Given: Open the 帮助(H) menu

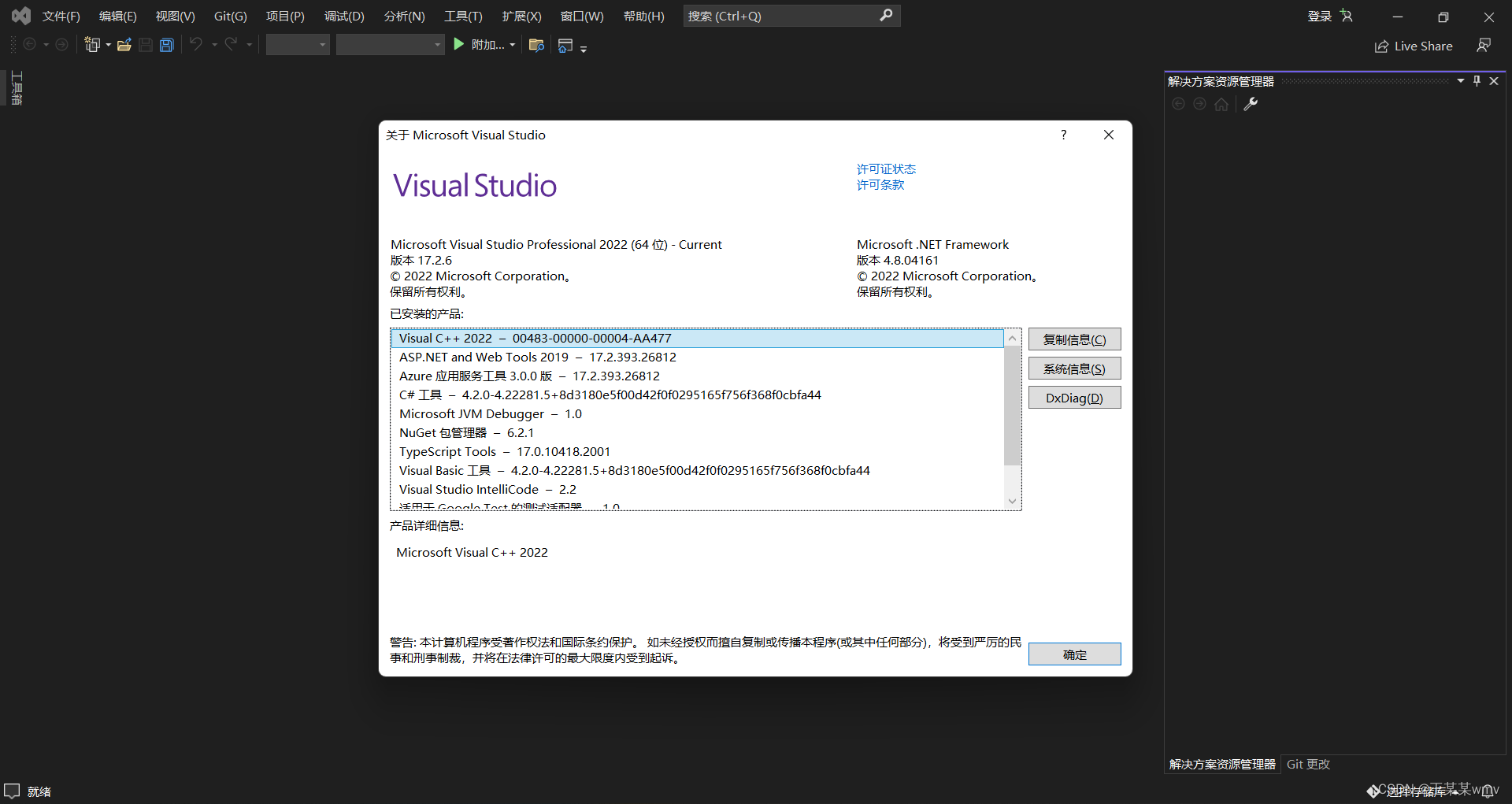Looking at the screenshot, I should coord(643,16).
